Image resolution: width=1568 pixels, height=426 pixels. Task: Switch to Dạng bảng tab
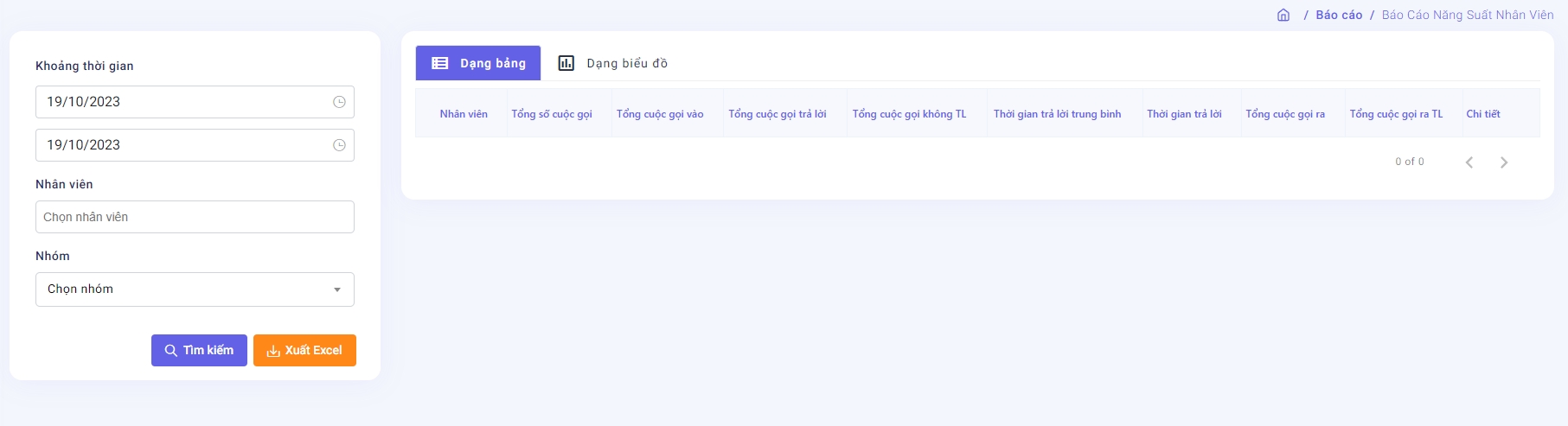point(478,63)
